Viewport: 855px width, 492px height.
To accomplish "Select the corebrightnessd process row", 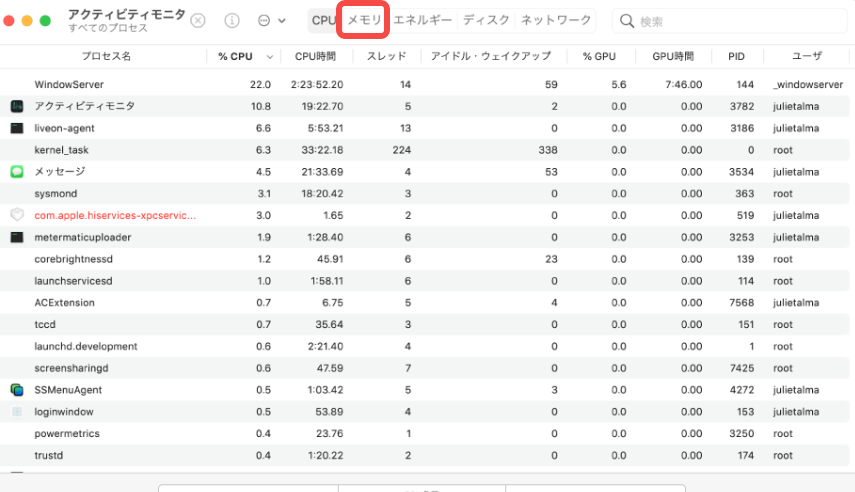I will click(425, 259).
